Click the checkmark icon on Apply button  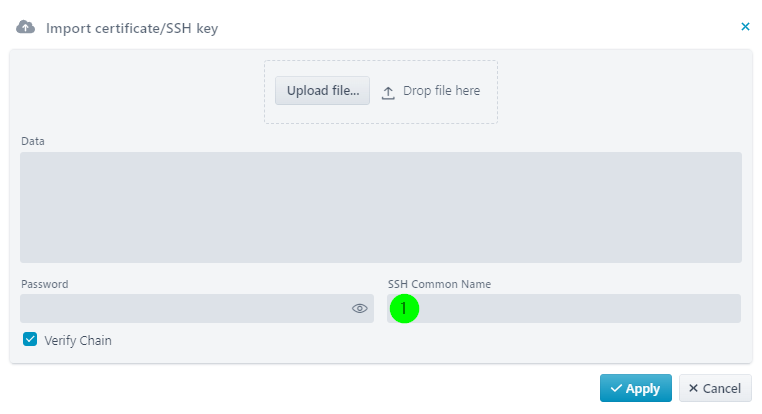tap(616, 388)
